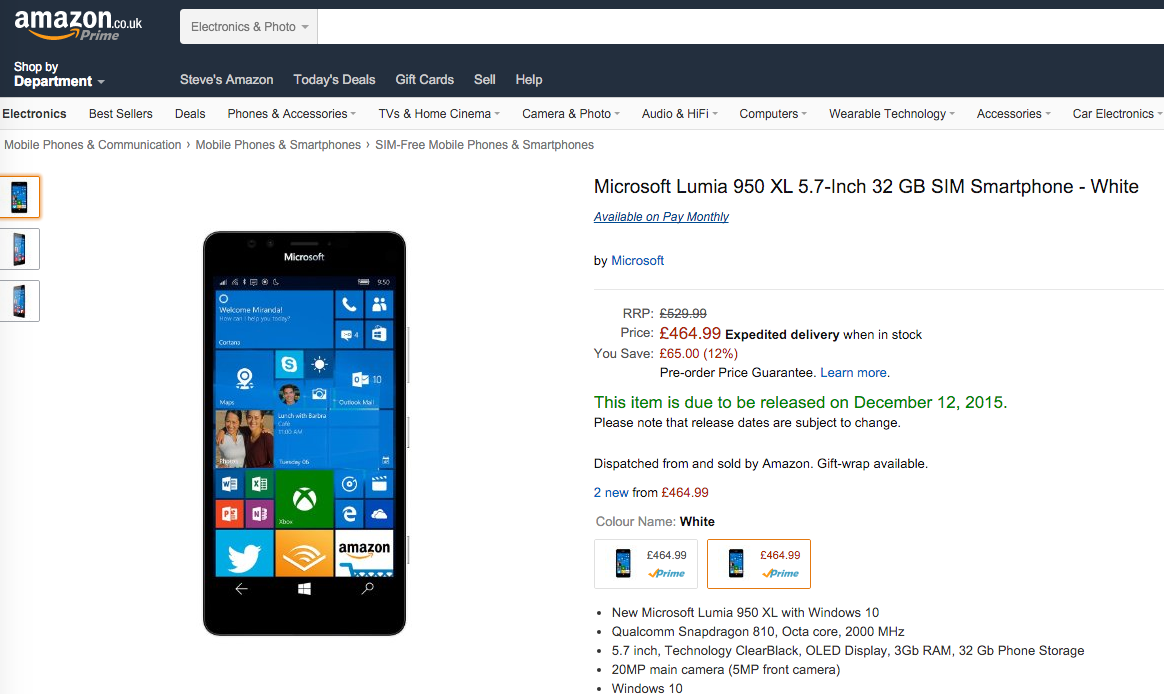The height and width of the screenshot is (694, 1164).
Task: Click Learn more about Pre-order Price Guarantee
Action: click(854, 373)
